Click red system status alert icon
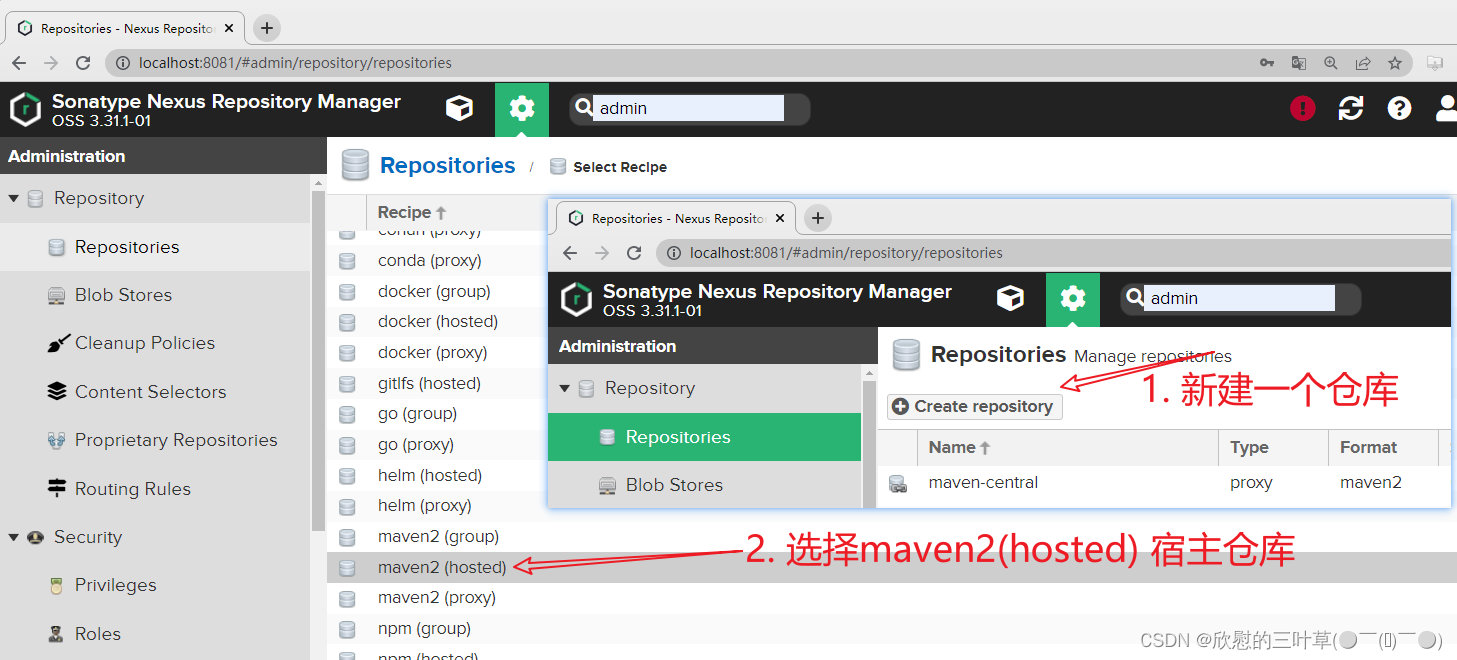 pos(1302,108)
